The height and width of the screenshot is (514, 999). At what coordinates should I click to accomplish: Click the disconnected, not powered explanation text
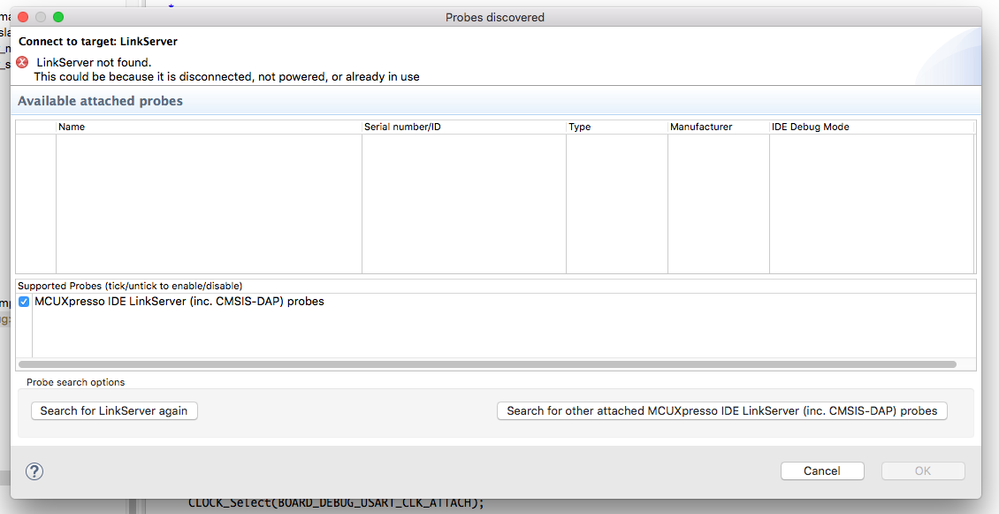pos(226,76)
